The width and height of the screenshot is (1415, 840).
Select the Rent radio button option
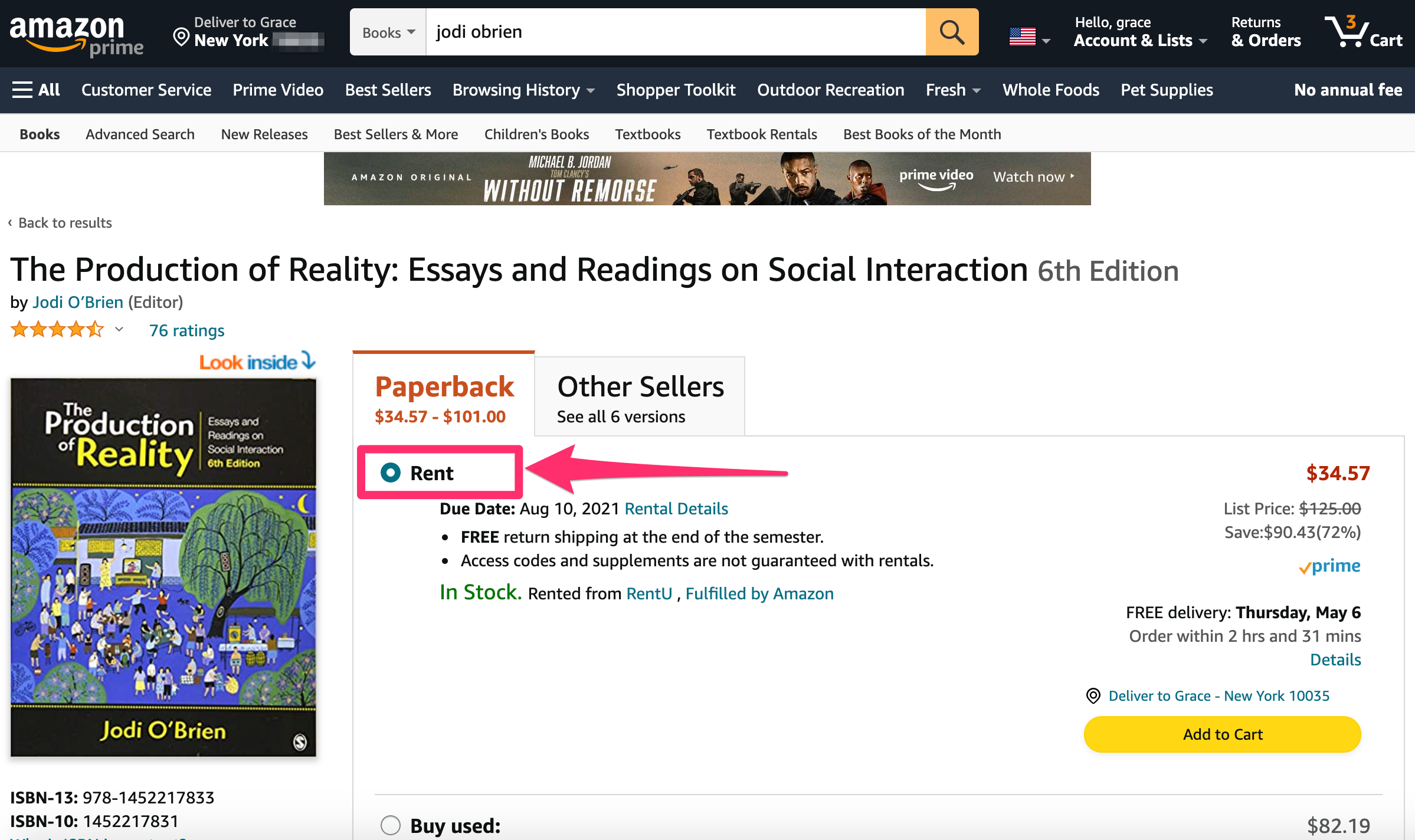coord(391,471)
